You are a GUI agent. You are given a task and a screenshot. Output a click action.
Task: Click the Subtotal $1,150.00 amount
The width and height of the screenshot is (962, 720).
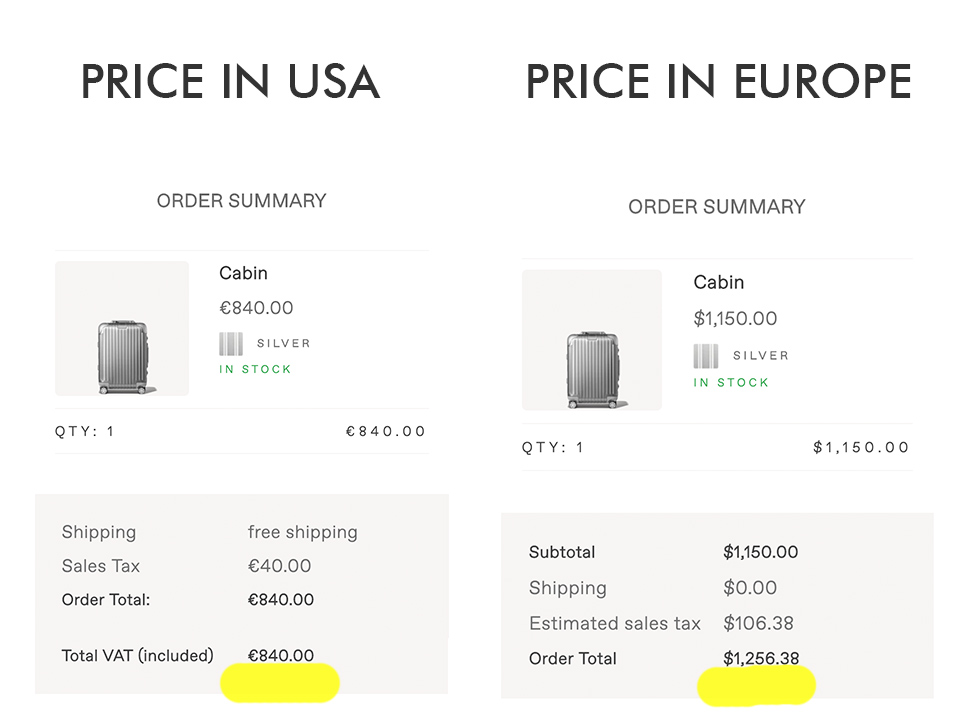pyautogui.click(x=761, y=552)
